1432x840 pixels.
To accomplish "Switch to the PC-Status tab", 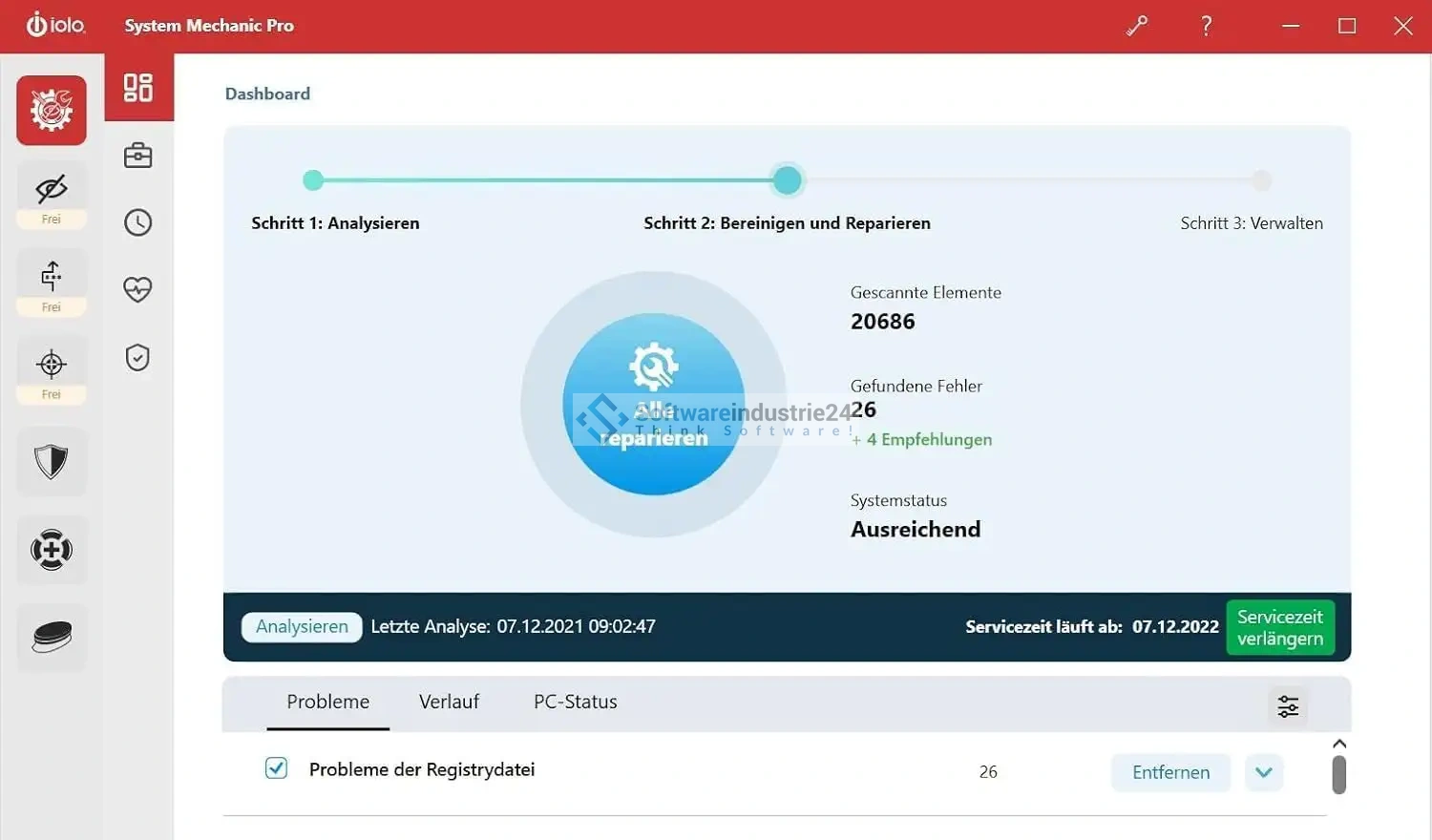I will 575,702.
